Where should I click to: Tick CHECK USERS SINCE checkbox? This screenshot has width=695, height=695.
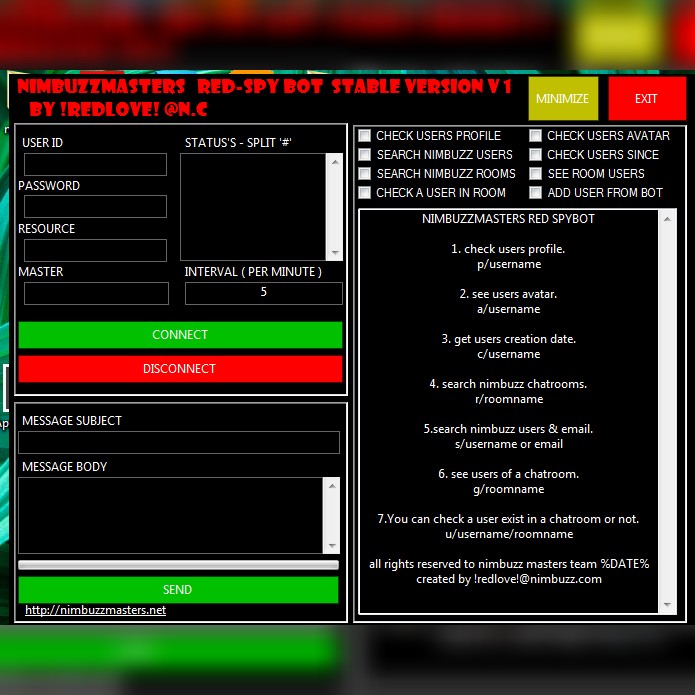535,155
